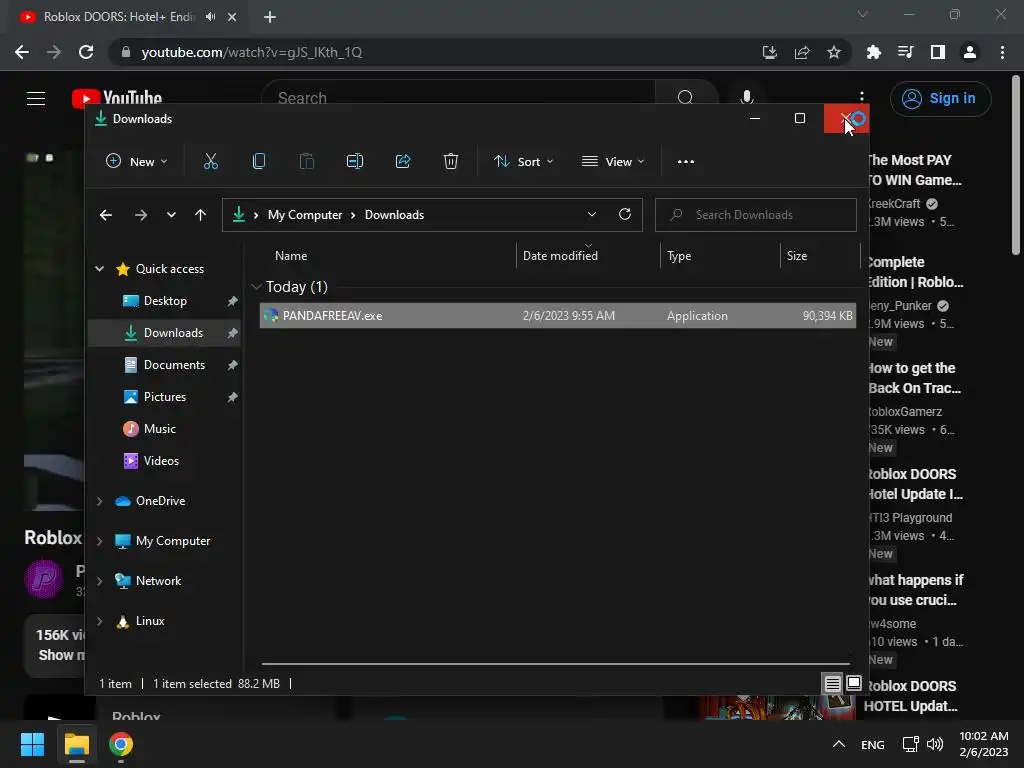
Task: Expand address bar history dropdown
Action: click(x=592, y=214)
